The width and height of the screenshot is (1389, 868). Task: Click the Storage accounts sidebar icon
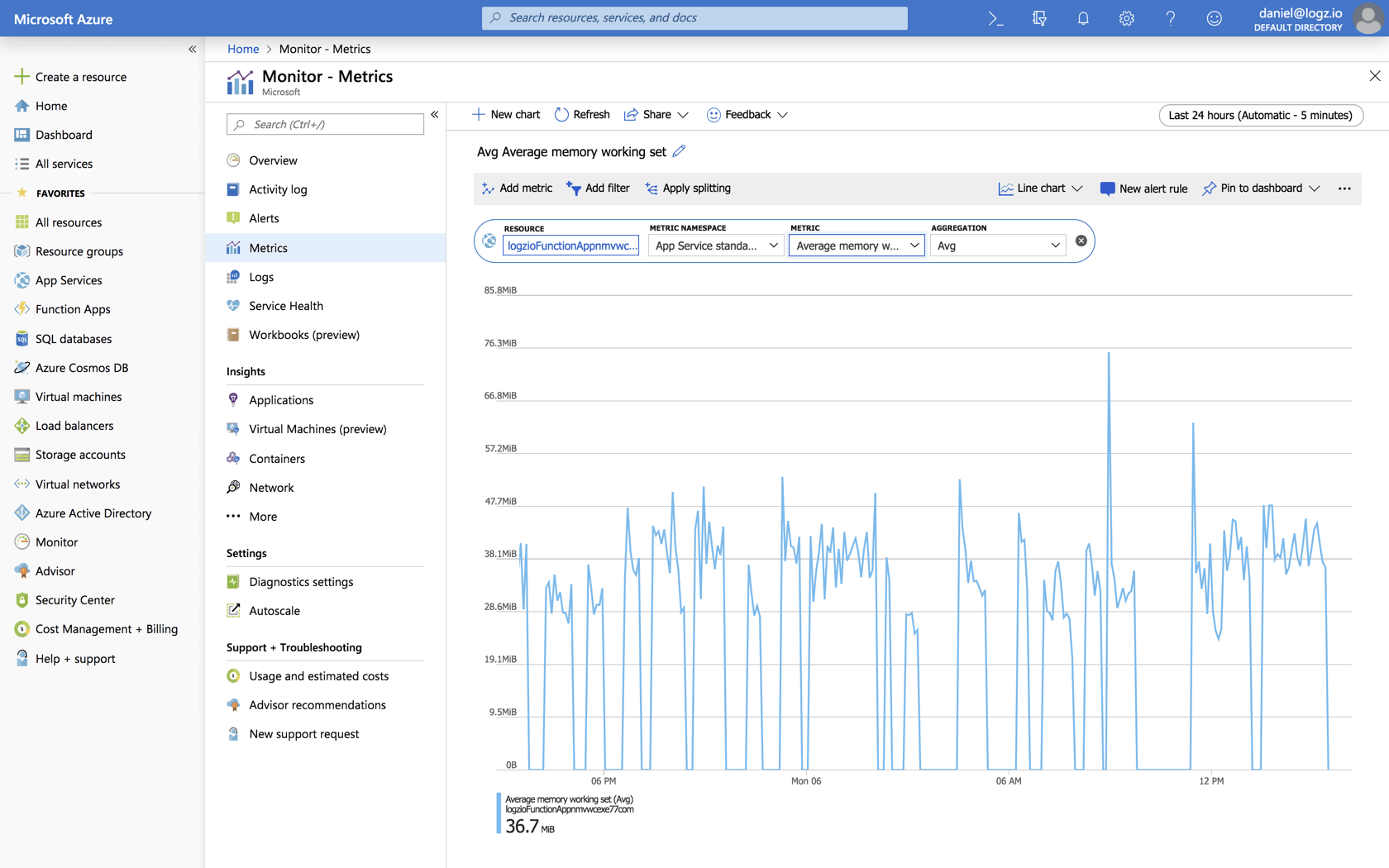pyautogui.click(x=22, y=455)
